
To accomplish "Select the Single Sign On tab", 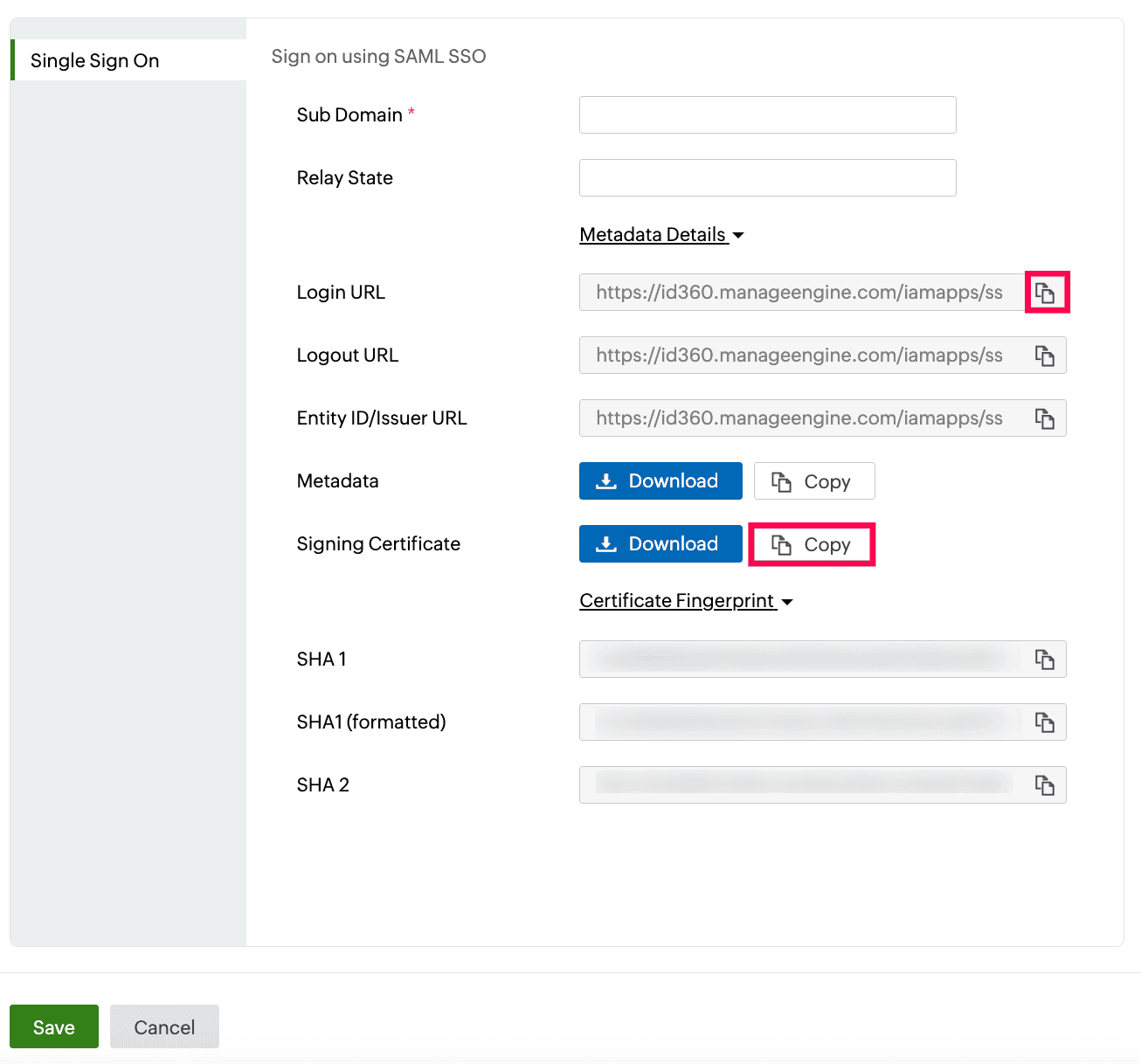I will 95,60.
